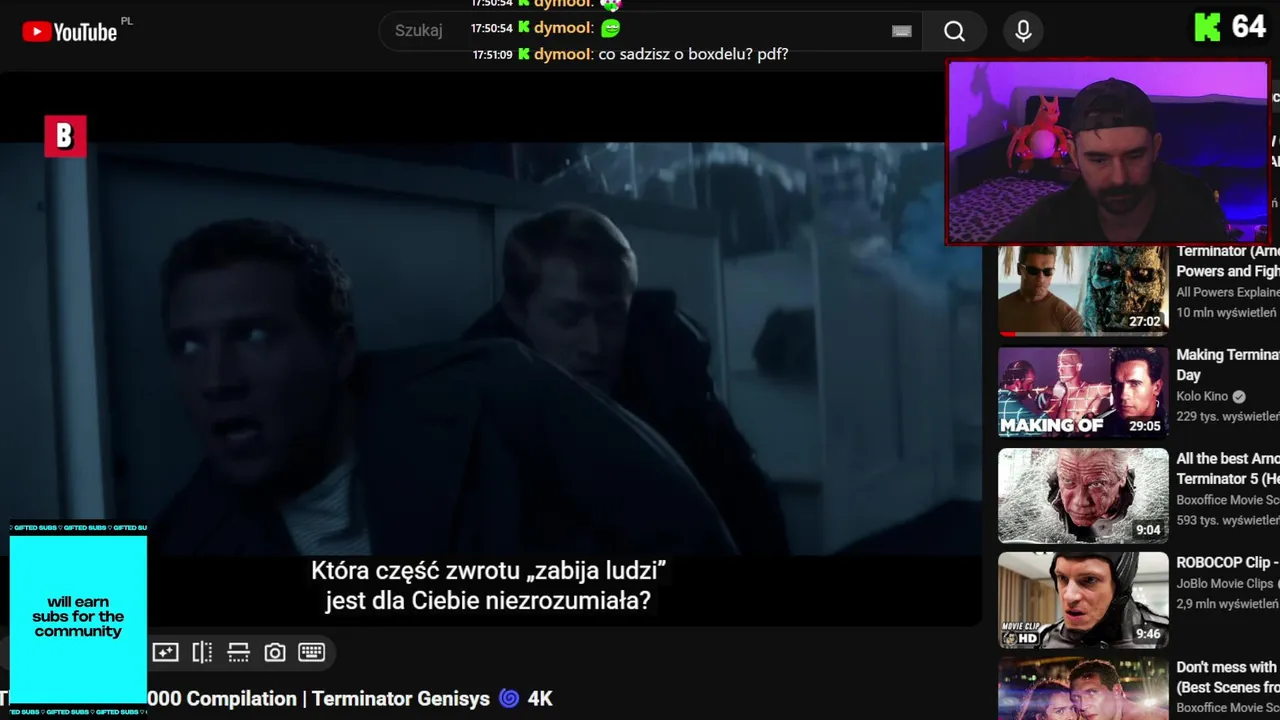The width and height of the screenshot is (1280, 720).
Task: Click the green Kick logo beside 64
Action: click(1207, 27)
